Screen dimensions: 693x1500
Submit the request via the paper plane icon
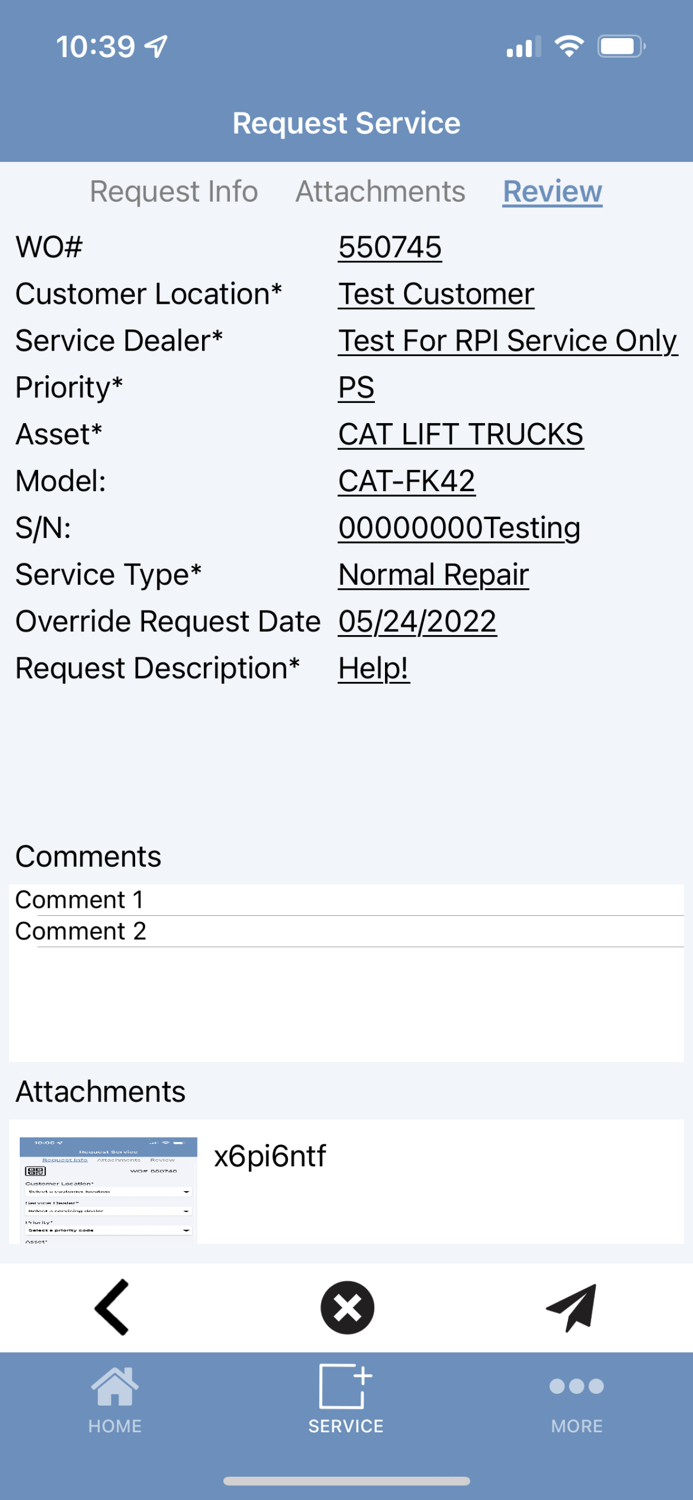coord(572,1307)
